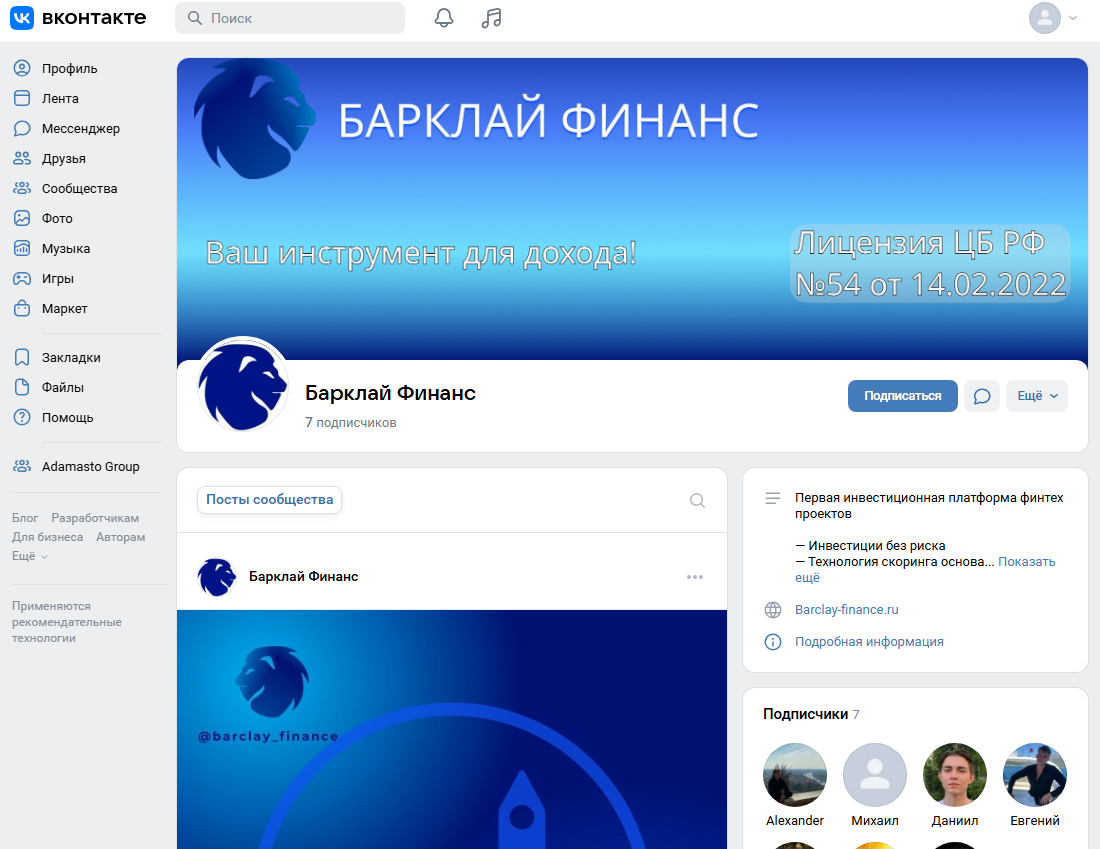Open the post options via the ellipsis
The width and height of the screenshot is (1100, 849).
tap(695, 576)
